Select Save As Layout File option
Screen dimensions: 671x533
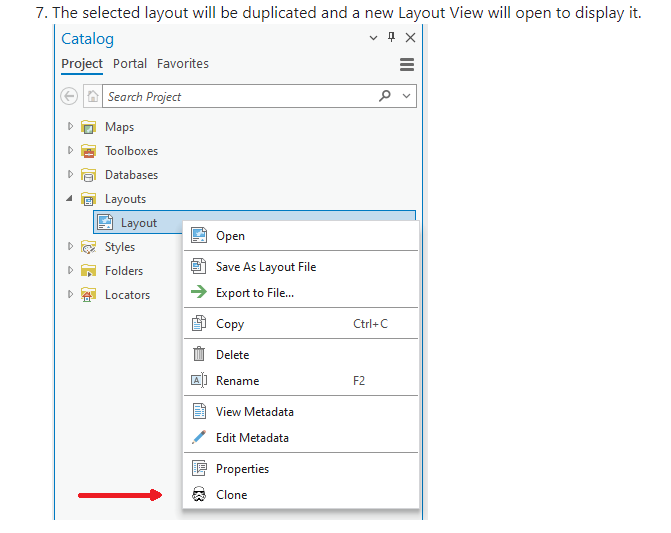(265, 267)
